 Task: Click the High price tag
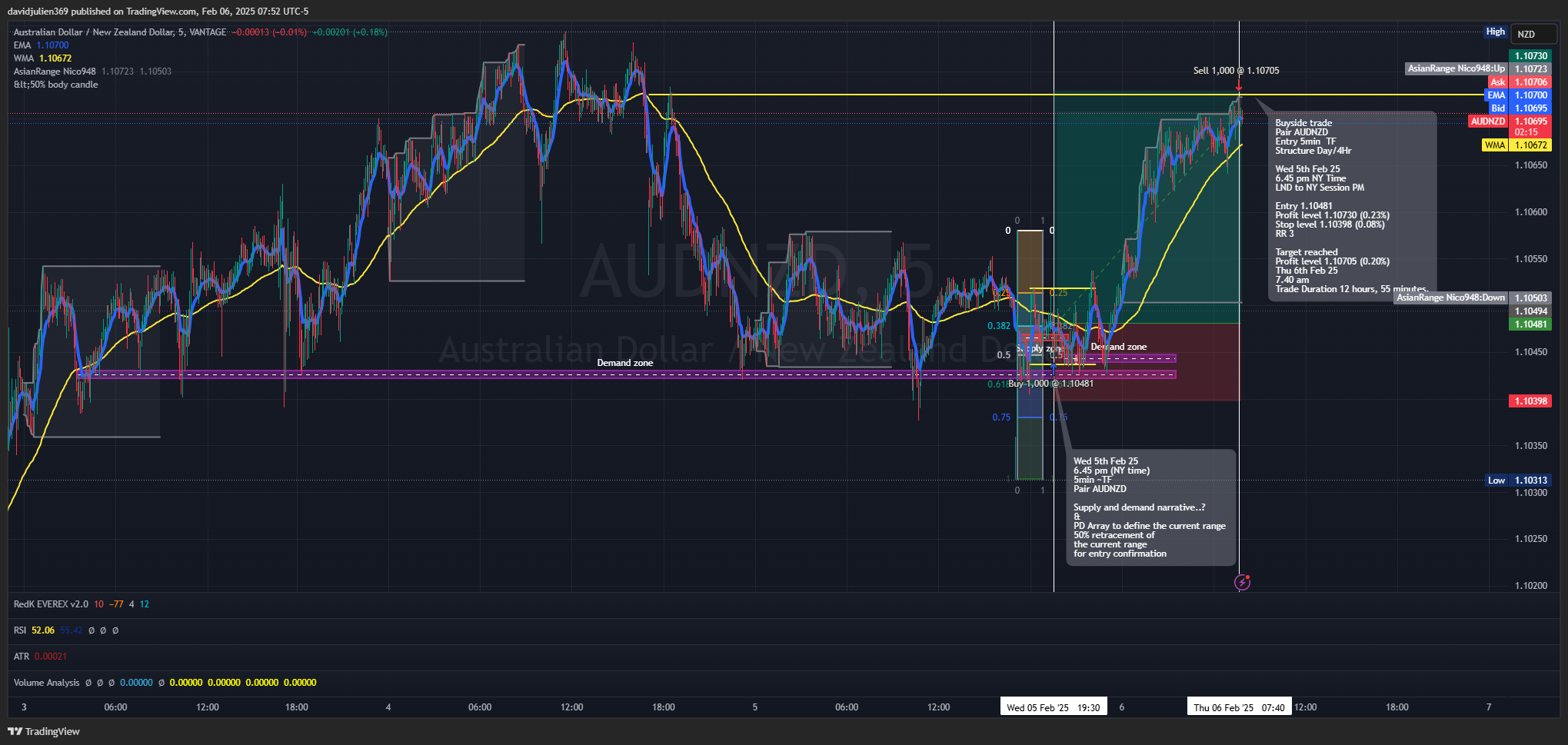point(1496,32)
